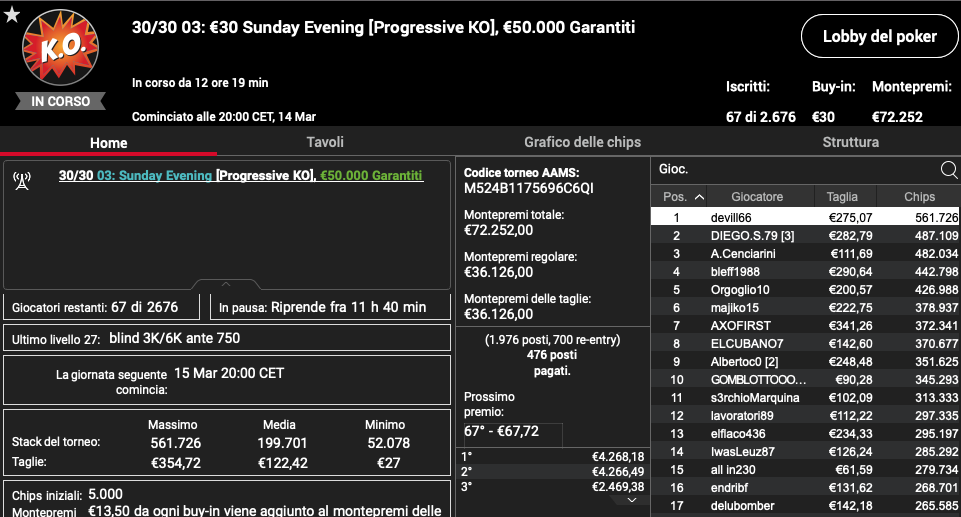Sort by the Taglia column header

pyautogui.click(x=841, y=197)
